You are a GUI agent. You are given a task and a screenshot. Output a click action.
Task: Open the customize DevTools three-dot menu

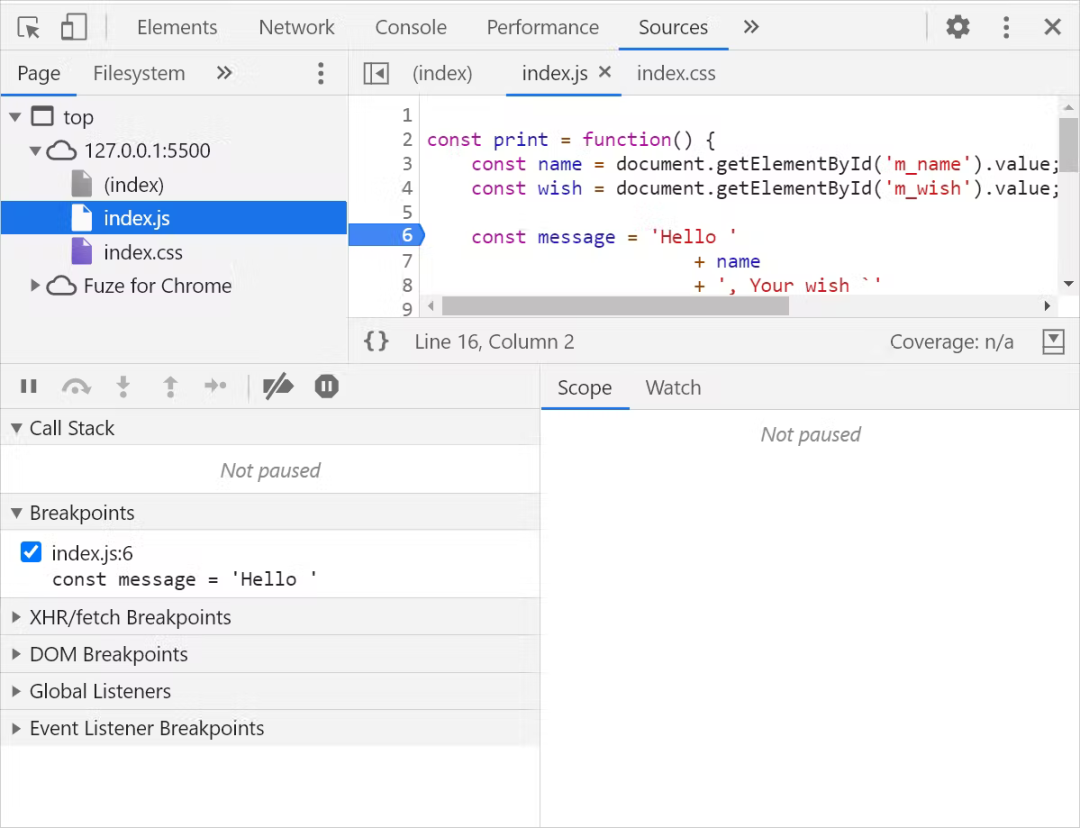coord(1006,27)
